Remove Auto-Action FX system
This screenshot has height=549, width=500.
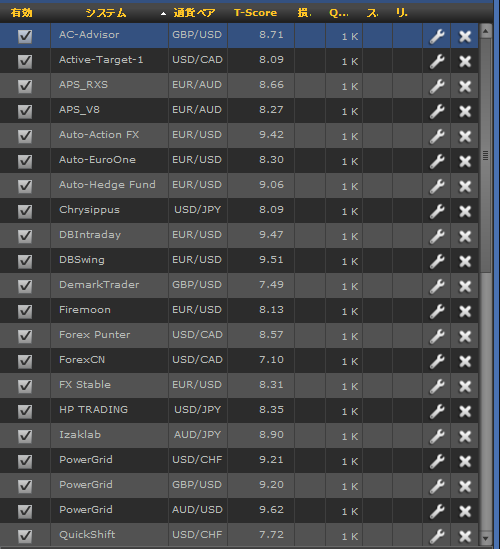click(465, 136)
